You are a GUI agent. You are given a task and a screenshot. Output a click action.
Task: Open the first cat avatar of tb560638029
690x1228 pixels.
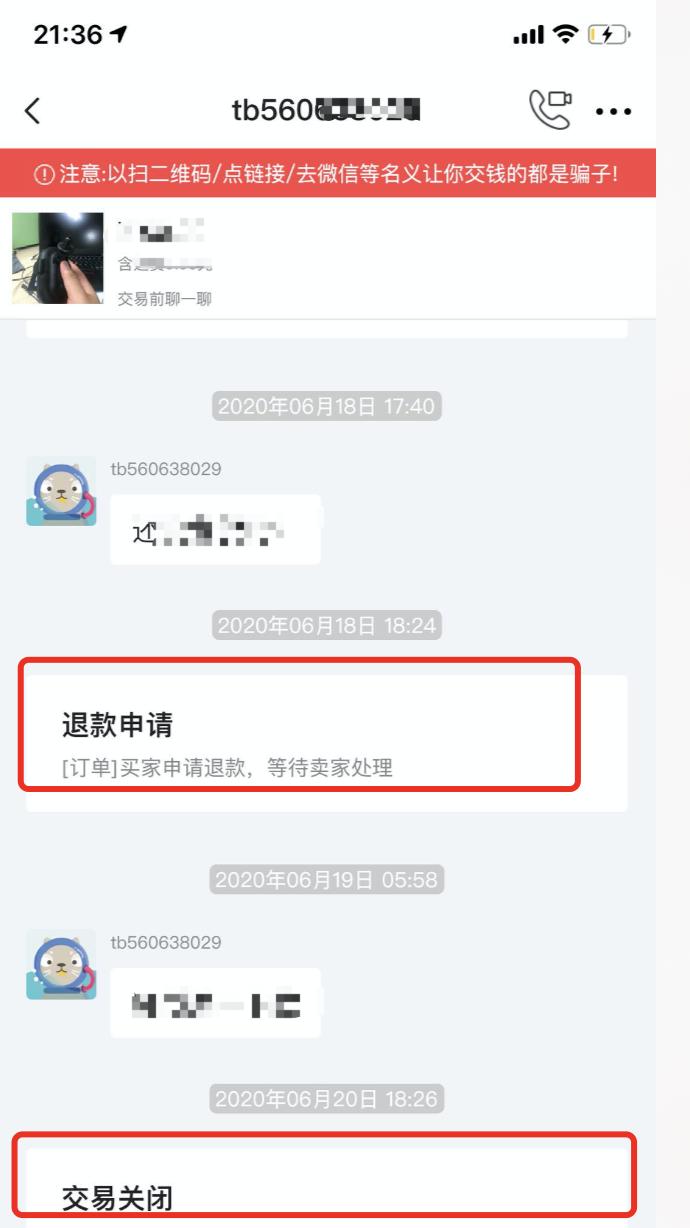click(x=61, y=491)
